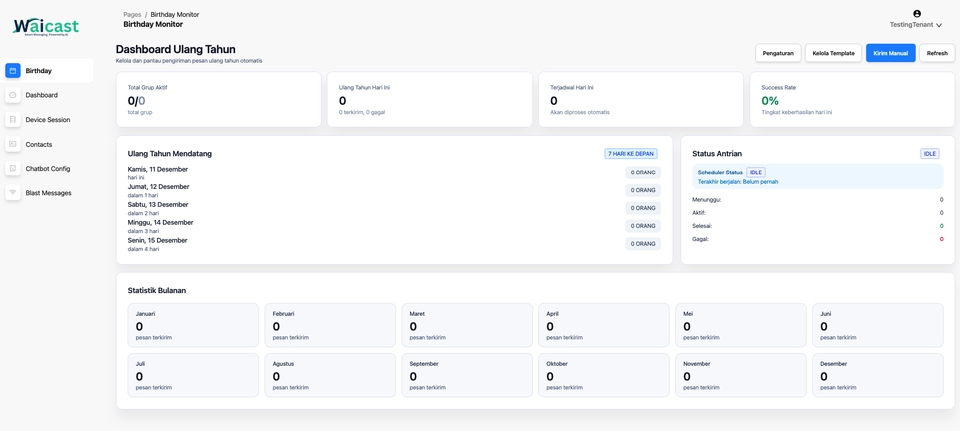Click the Birthday calendar icon in sidebar
Viewport: 960px width, 431px height.
[13, 71]
